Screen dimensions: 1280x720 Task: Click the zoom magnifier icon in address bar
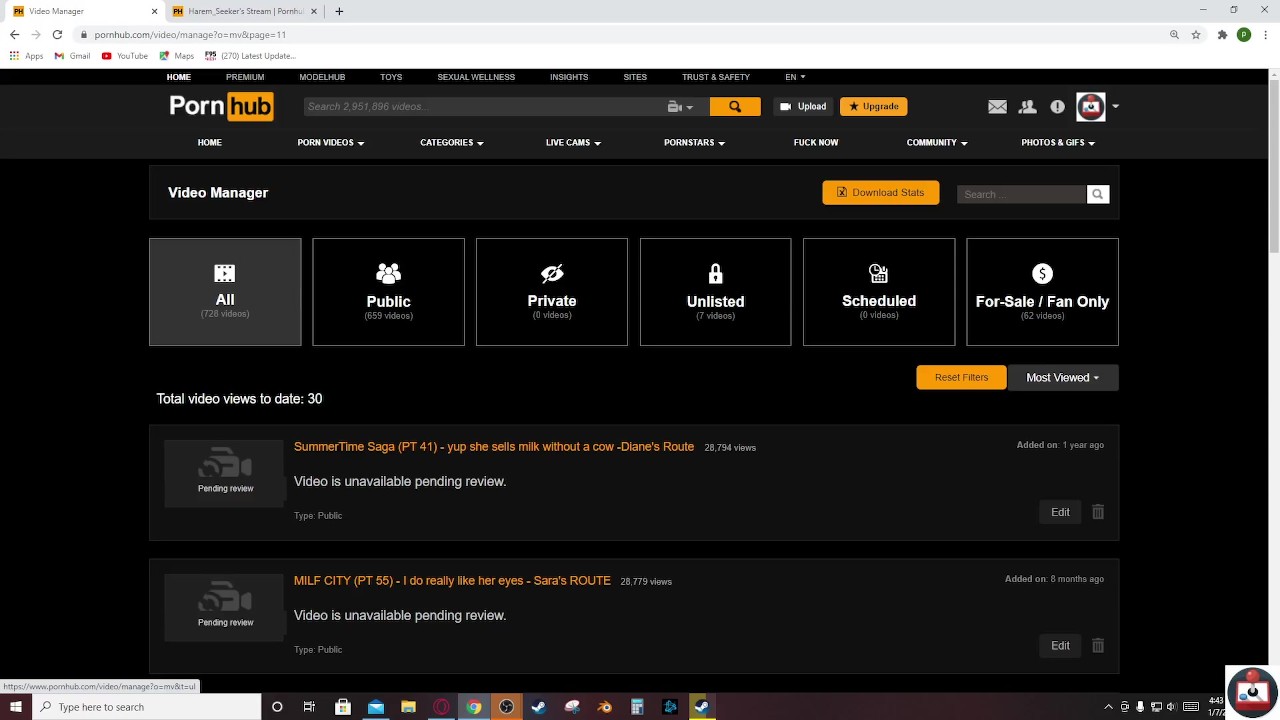pos(1174,34)
